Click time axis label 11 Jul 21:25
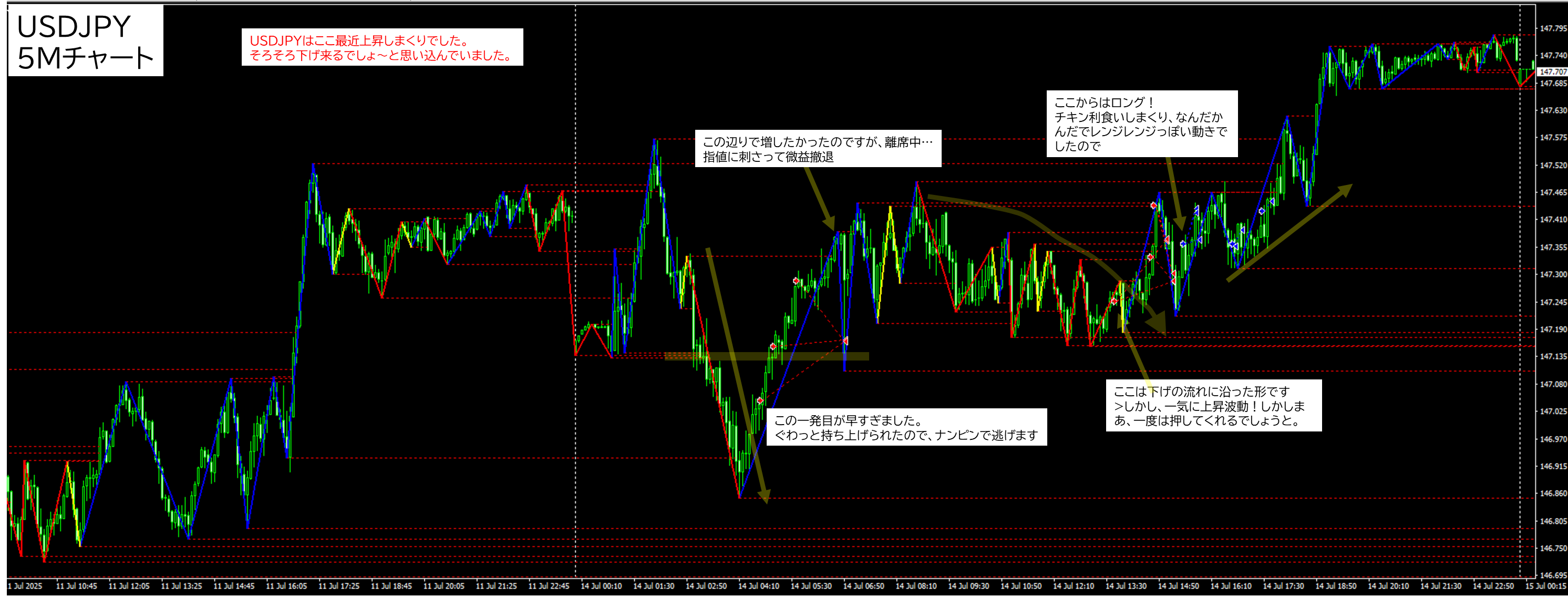This screenshot has width=1568, height=597. point(496,586)
